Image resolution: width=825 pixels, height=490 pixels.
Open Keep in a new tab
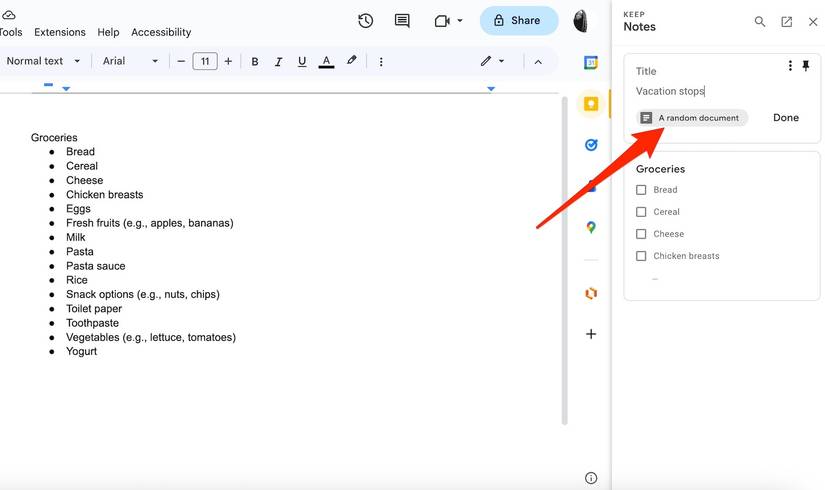click(787, 22)
